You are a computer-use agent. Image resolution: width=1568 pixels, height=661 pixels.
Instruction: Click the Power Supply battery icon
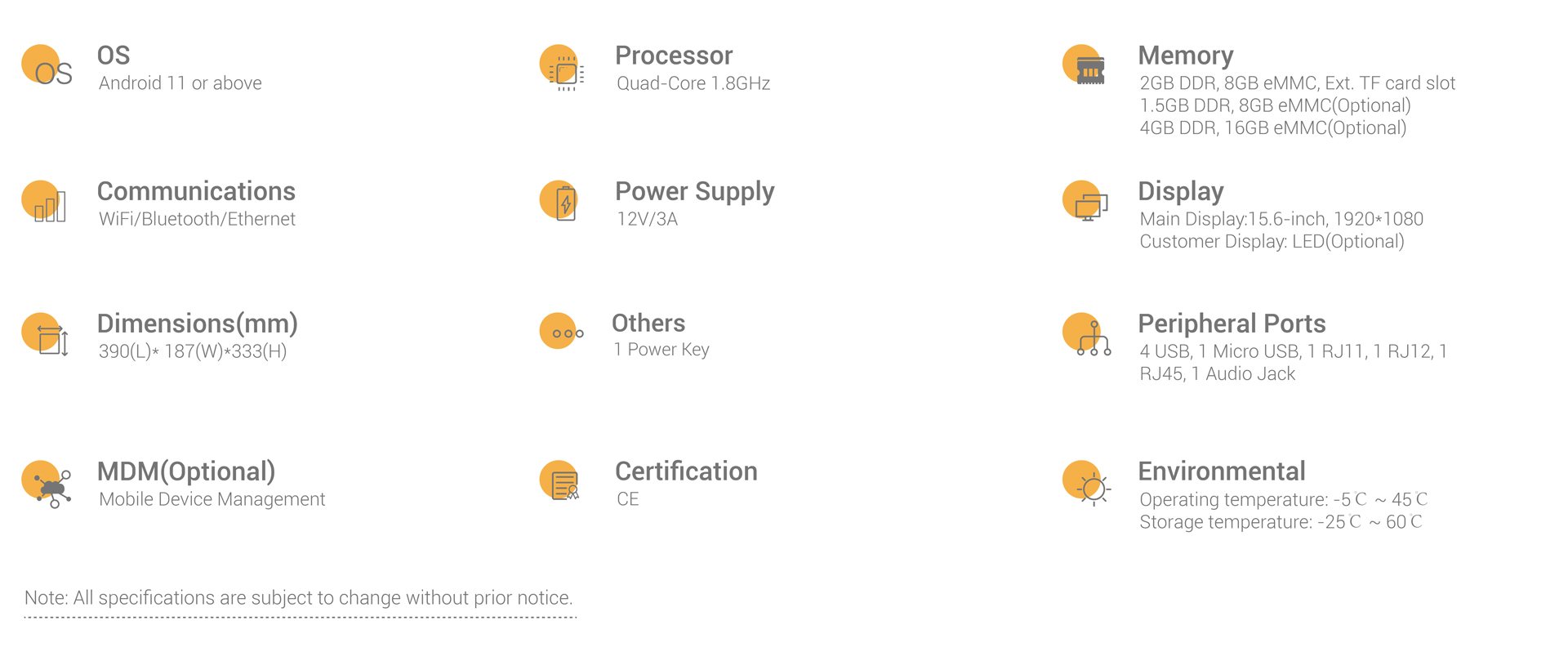click(x=559, y=201)
